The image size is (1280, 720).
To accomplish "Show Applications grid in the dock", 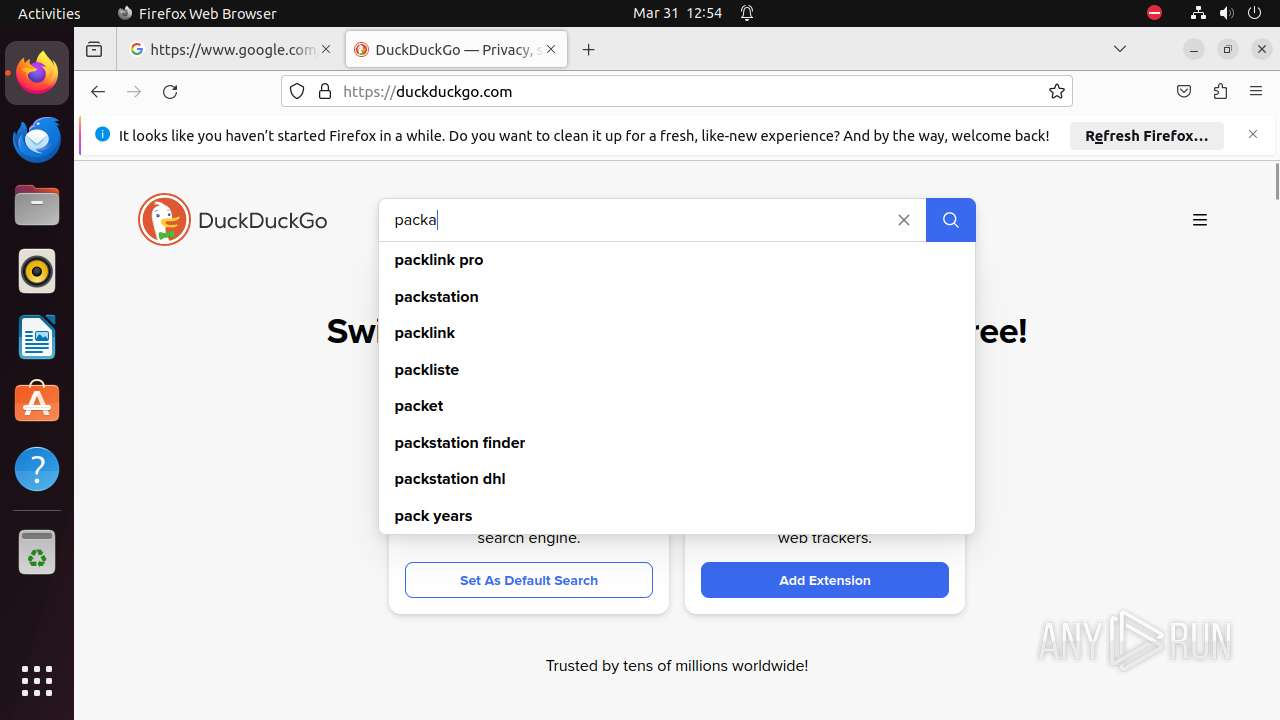I will tap(37, 680).
